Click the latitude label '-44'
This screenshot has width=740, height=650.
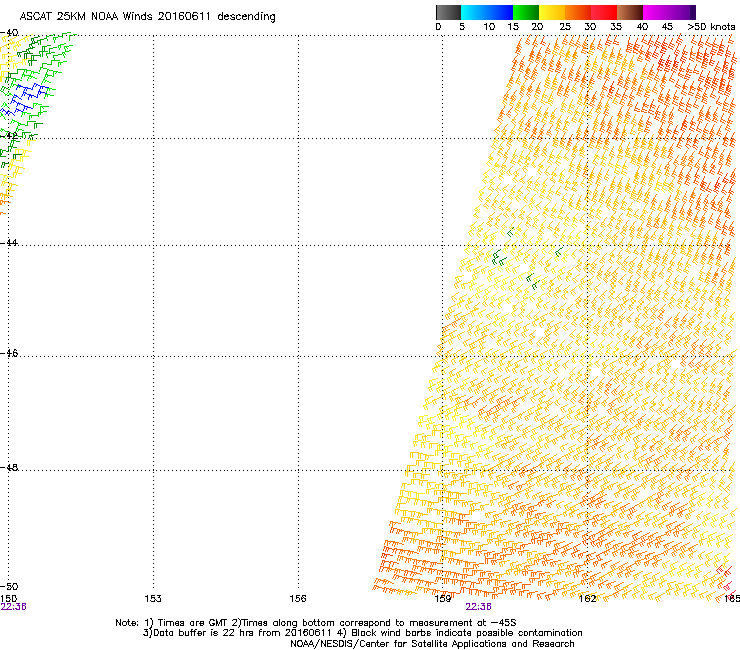click(x=9, y=243)
